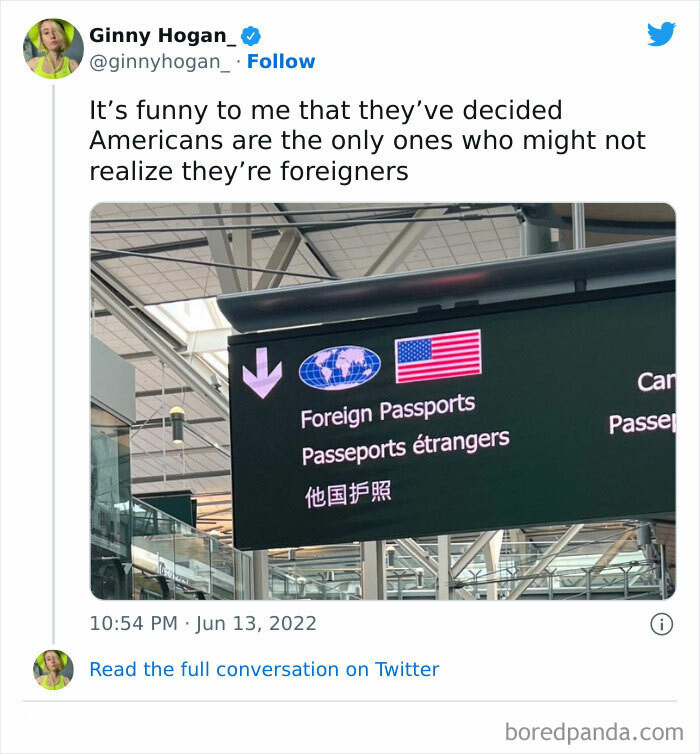The image size is (700, 754).
Task: Click the blue verified badge
Action: coord(252,36)
